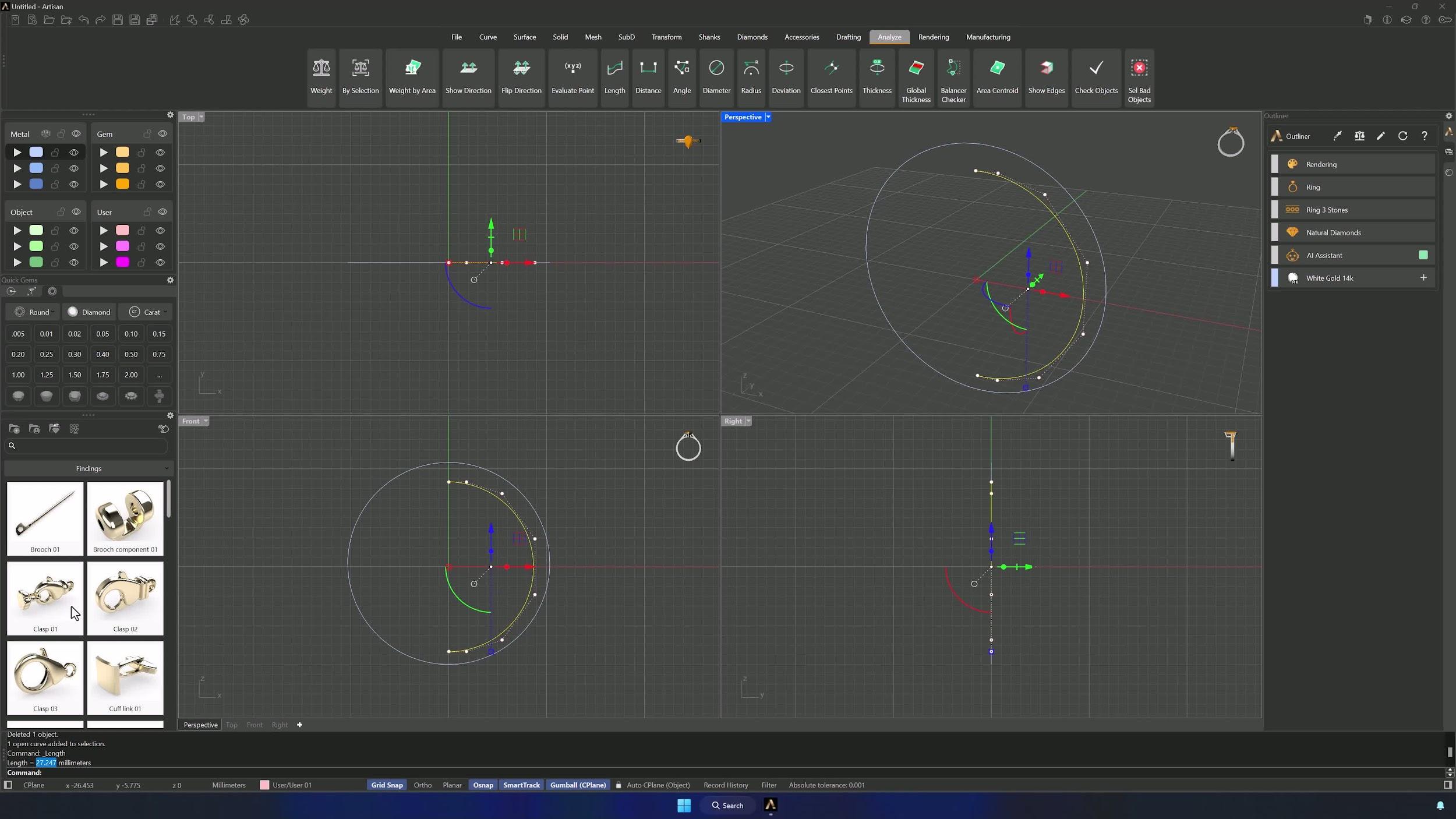Toggle Gumball (CPlane) option
The image size is (1456, 819).
pyautogui.click(x=578, y=785)
